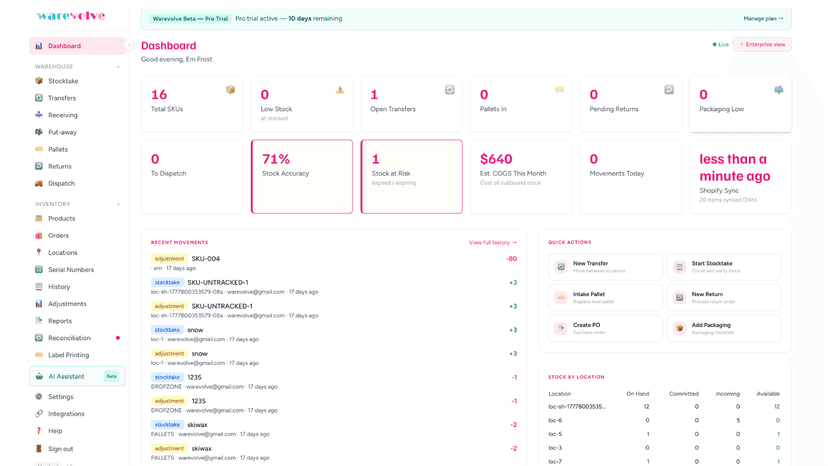Navigate to Products label in sidebar
828x466 pixels.
[x=61, y=218]
